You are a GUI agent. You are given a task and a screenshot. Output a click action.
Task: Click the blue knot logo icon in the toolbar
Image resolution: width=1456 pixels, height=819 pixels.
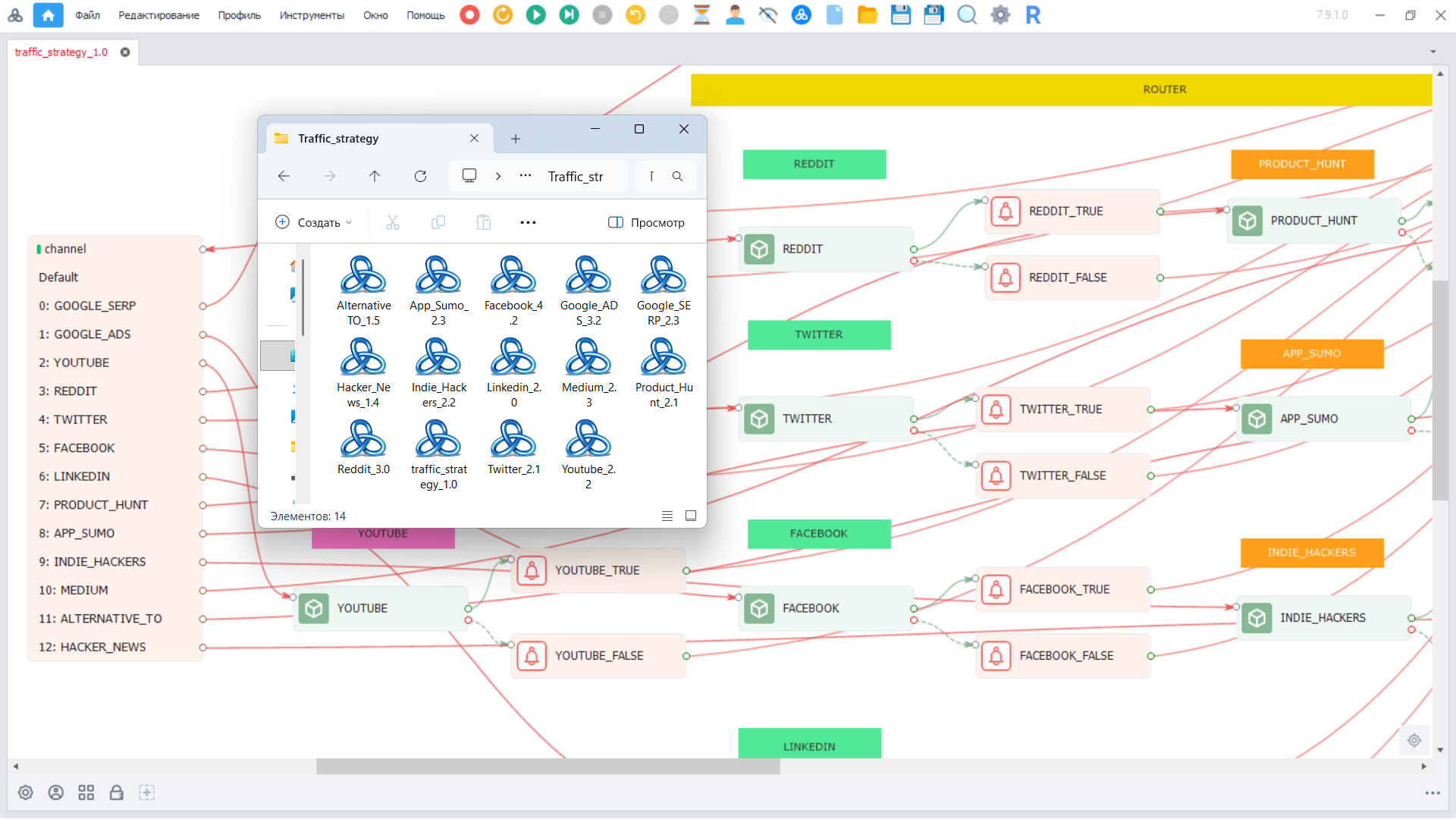pyautogui.click(x=802, y=15)
